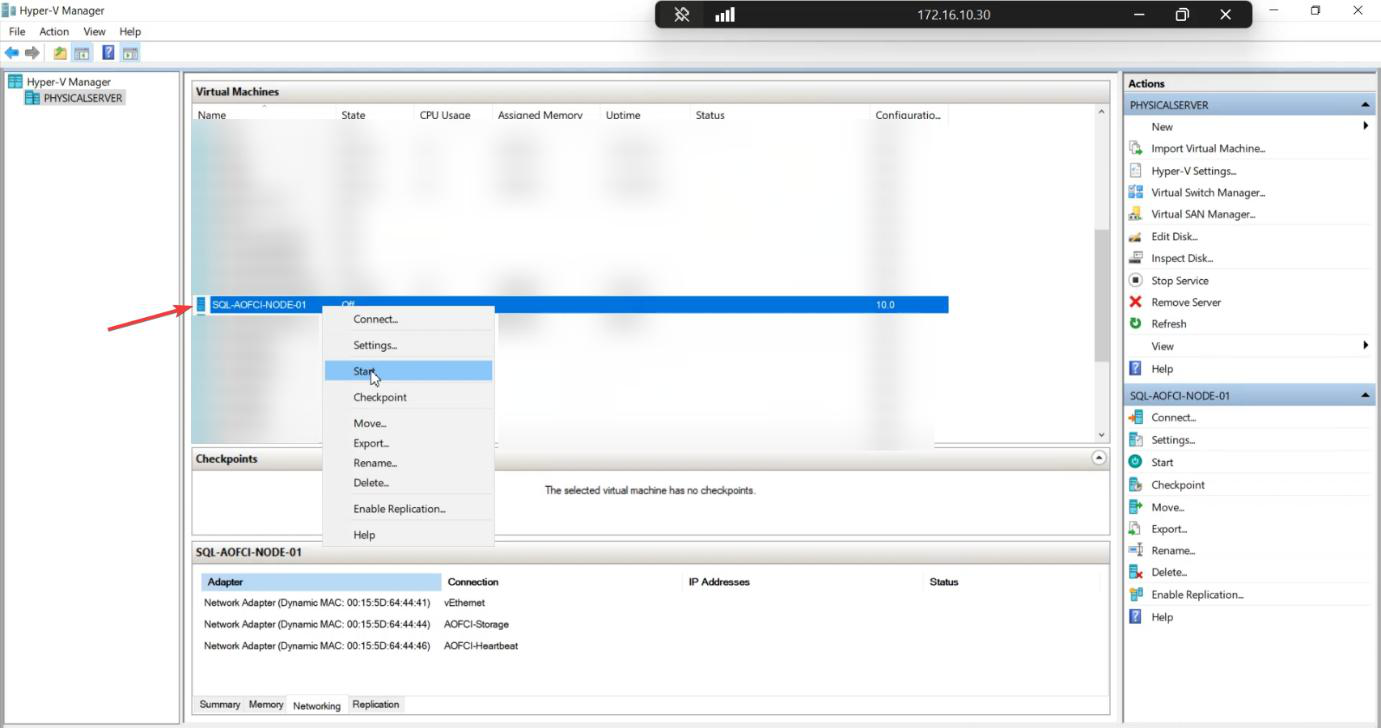
Task: Sort virtual machines by State column
Action: click(x=376, y=114)
